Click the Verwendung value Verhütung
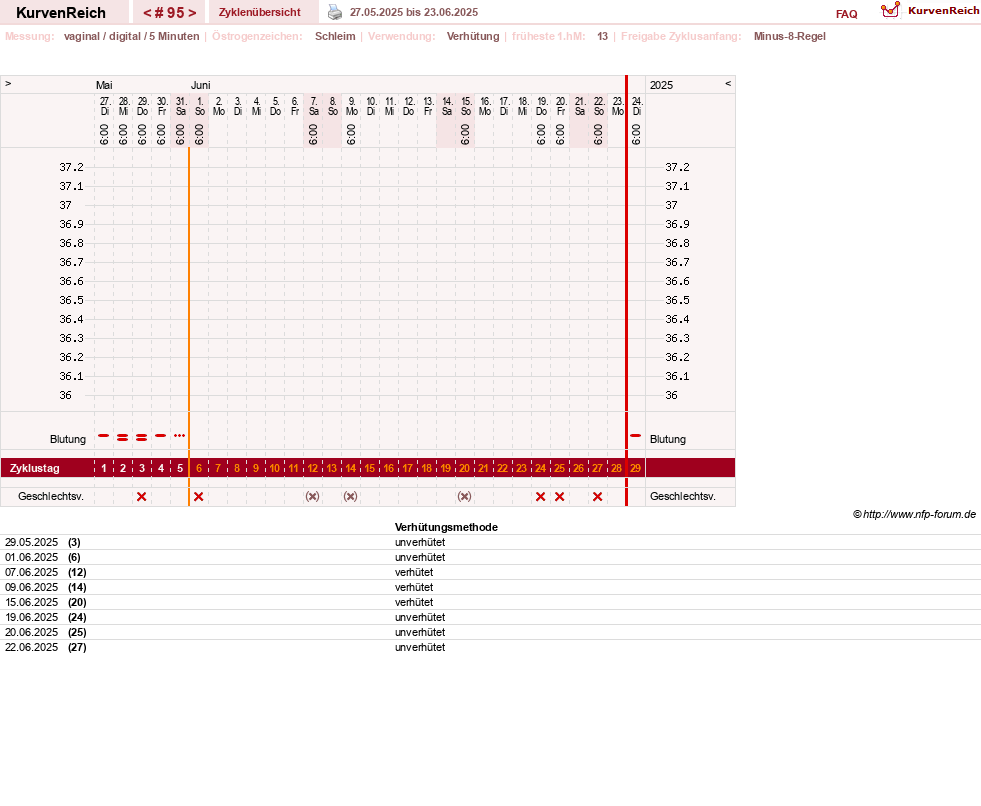This screenshot has width=981, height=806. tap(473, 36)
